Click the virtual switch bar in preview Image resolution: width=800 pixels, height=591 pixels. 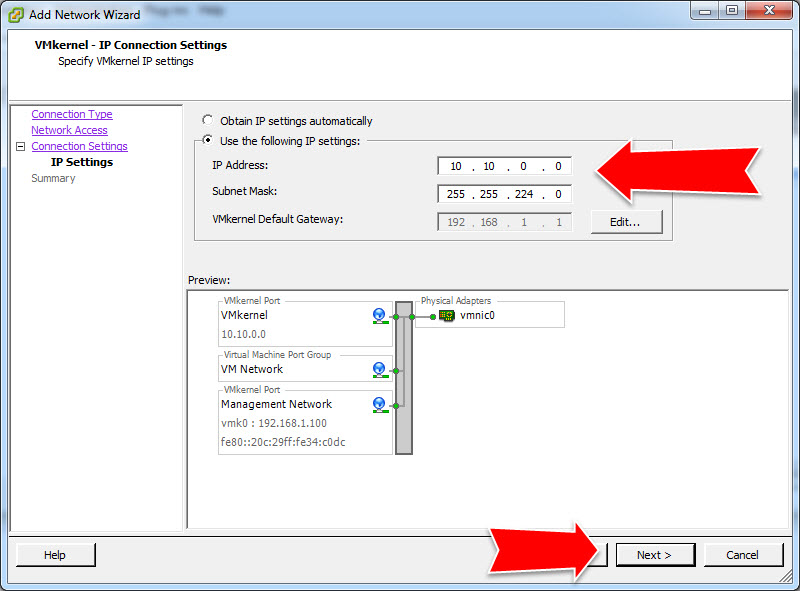[404, 378]
